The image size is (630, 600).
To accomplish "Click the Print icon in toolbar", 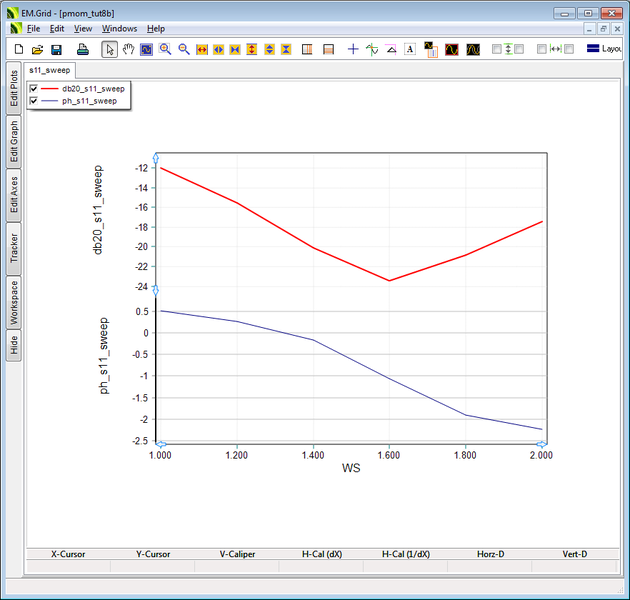I will [x=84, y=49].
